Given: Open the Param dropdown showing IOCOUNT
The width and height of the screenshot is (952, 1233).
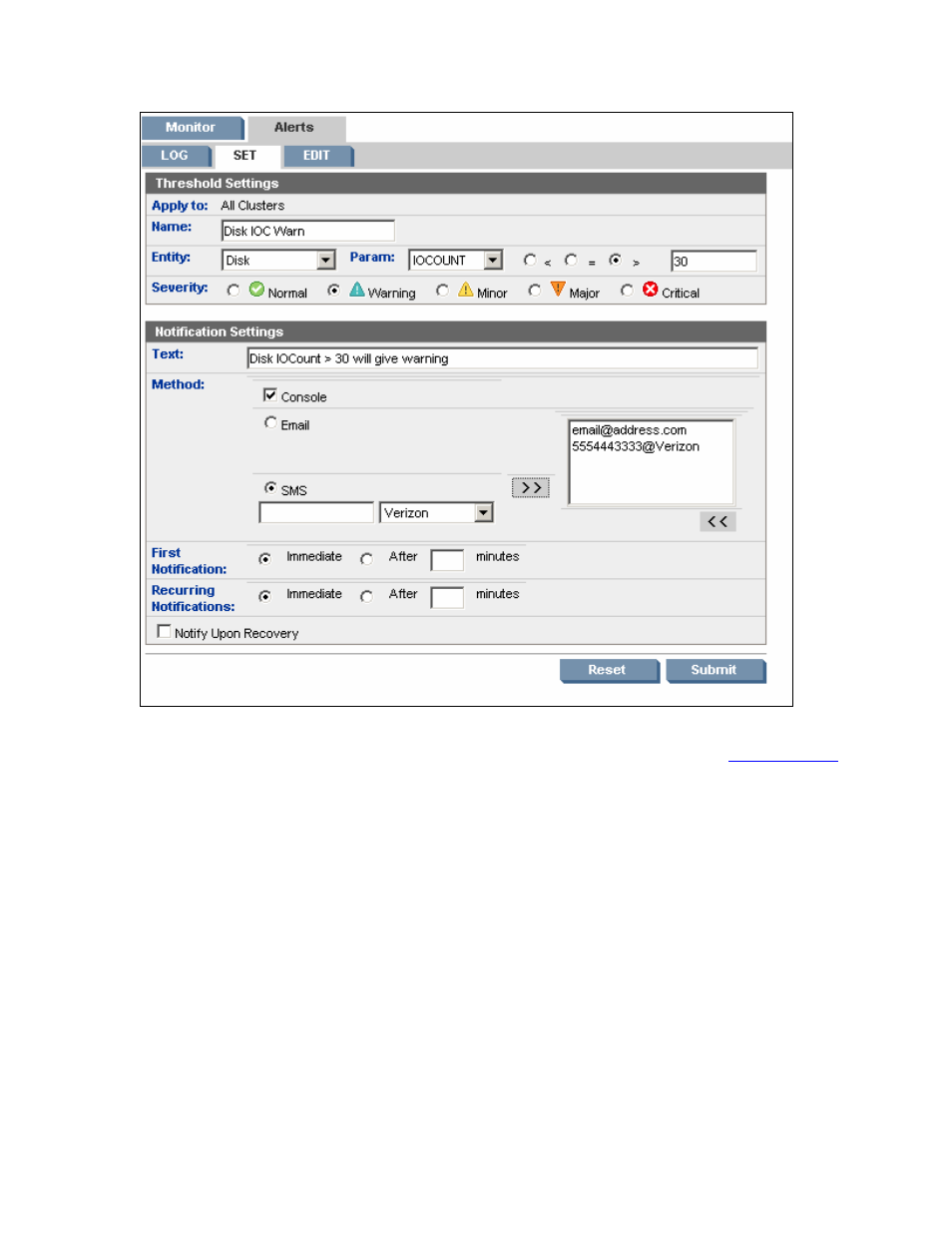Looking at the screenshot, I should click(x=455, y=261).
